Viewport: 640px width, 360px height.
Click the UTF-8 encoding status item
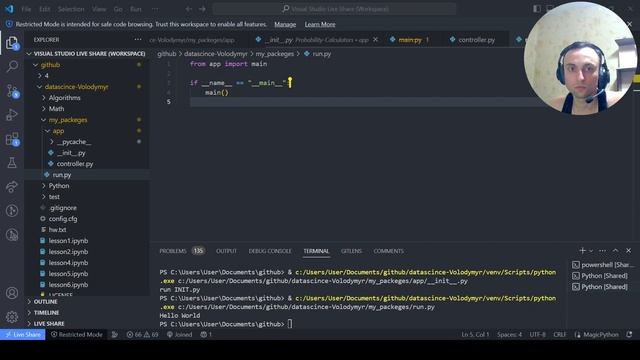coord(537,335)
